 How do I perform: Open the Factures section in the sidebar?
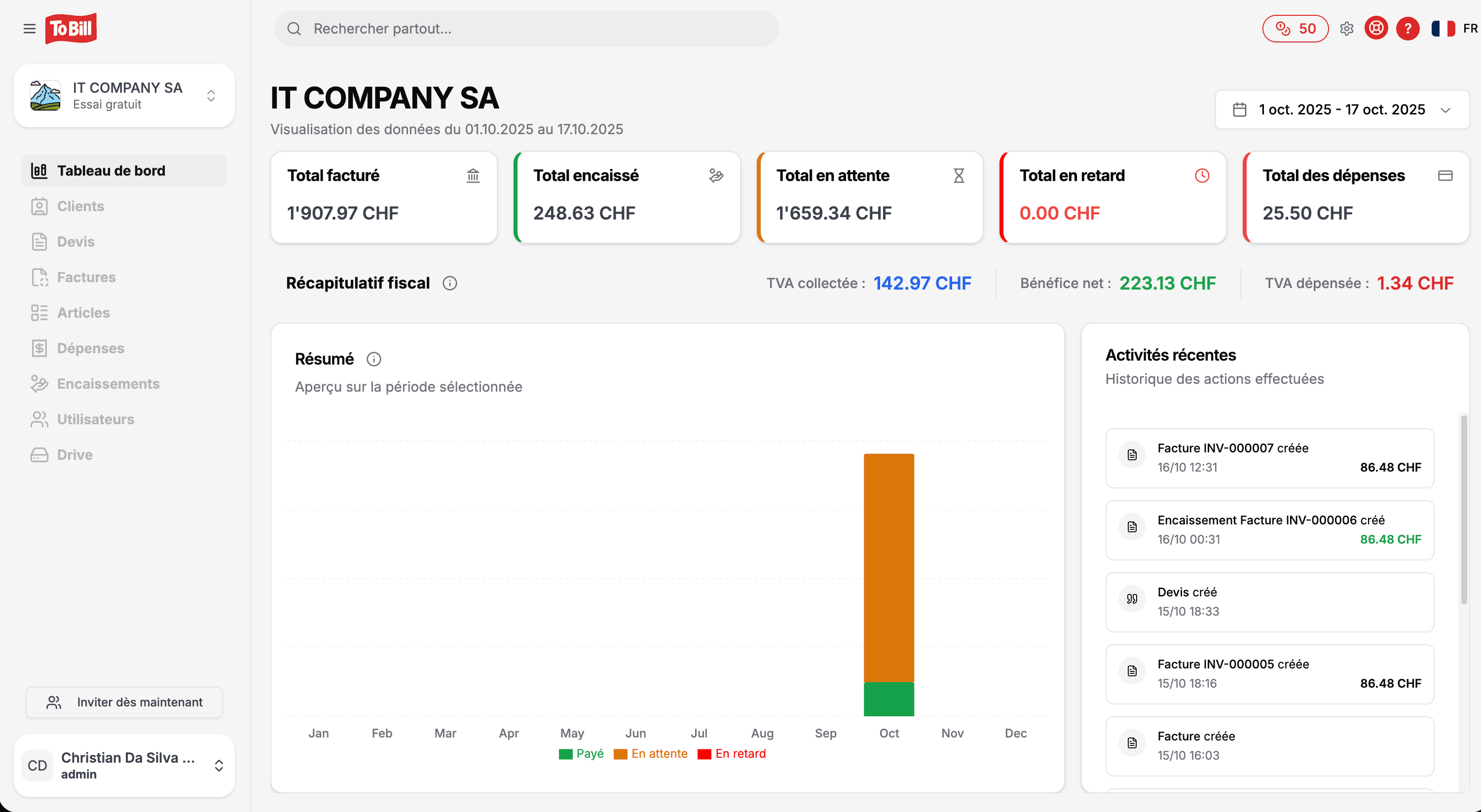(x=86, y=277)
